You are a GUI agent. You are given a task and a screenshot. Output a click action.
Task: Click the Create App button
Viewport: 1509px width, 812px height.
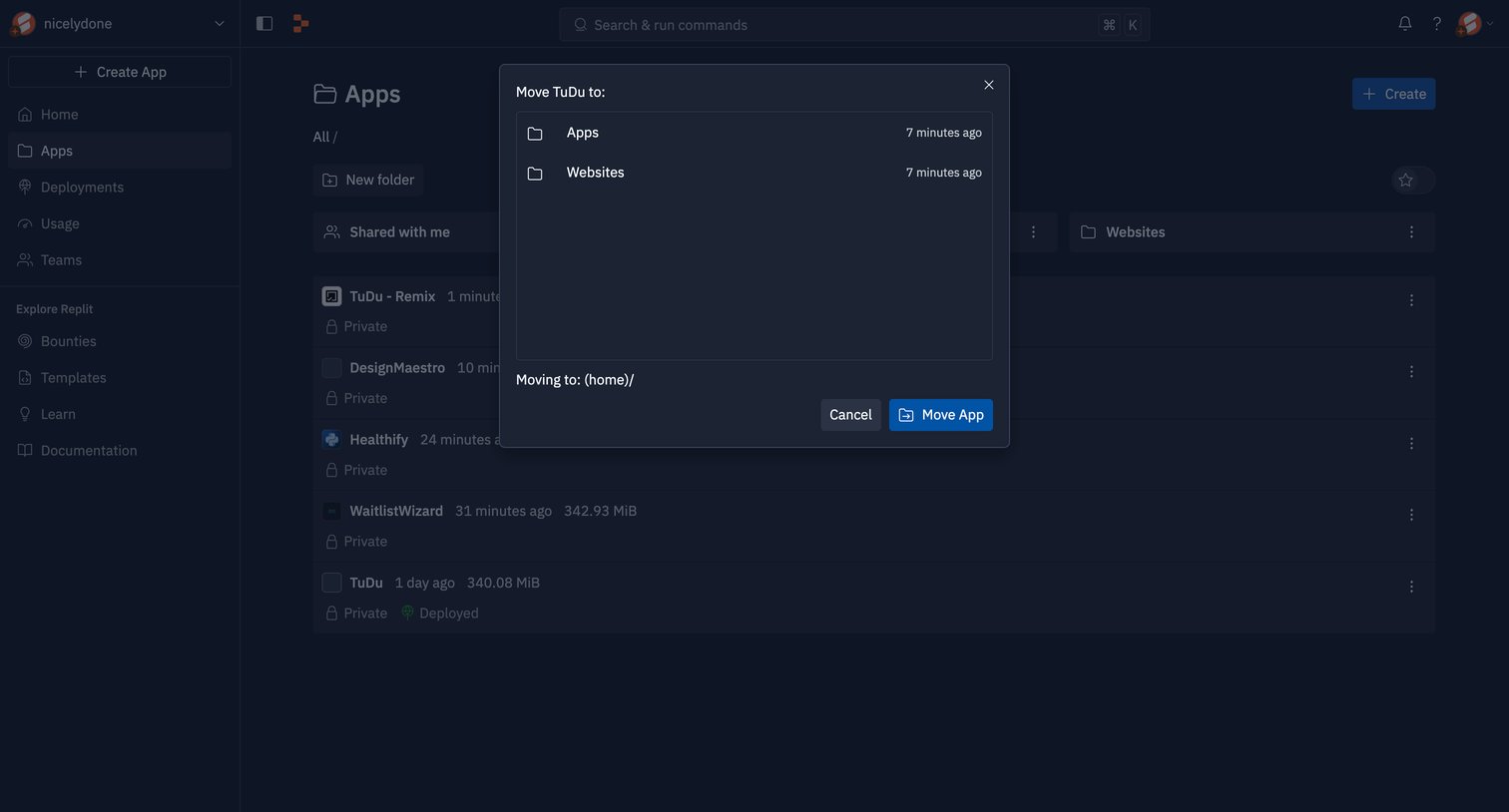[x=120, y=72]
